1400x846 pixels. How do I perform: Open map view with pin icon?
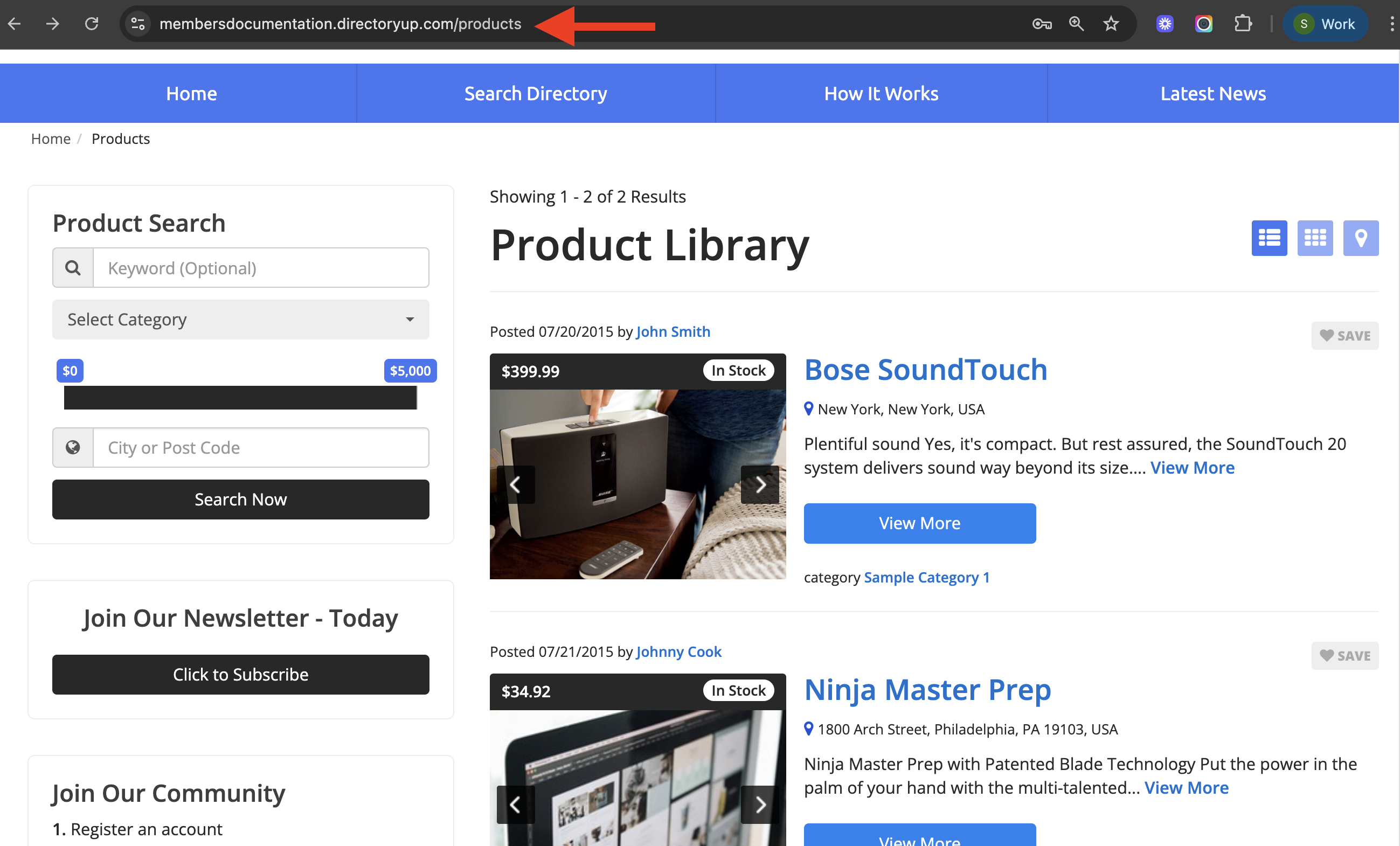(x=1360, y=238)
